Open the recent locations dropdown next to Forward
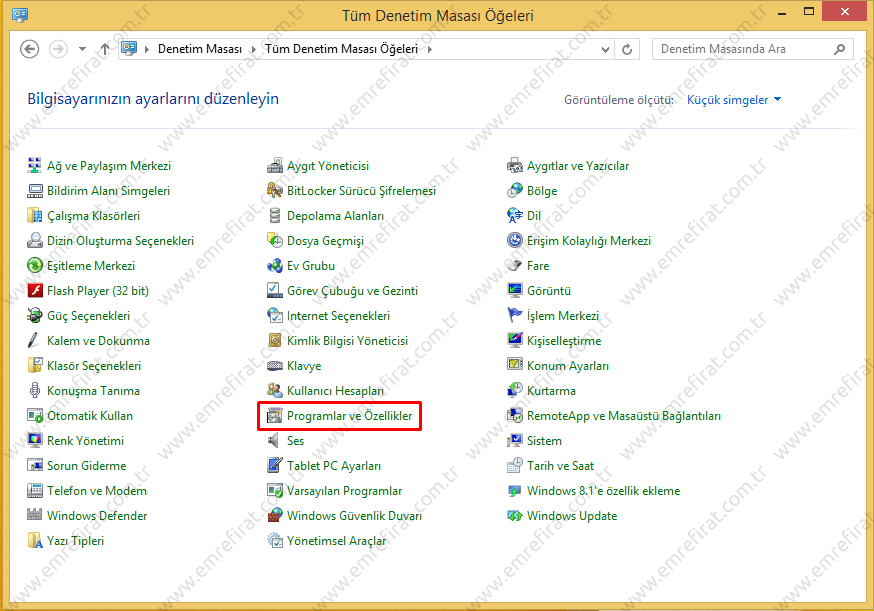Image resolution: width=874 pixels, height=611 pixels. pyautogui.click(x=82, y=49)
